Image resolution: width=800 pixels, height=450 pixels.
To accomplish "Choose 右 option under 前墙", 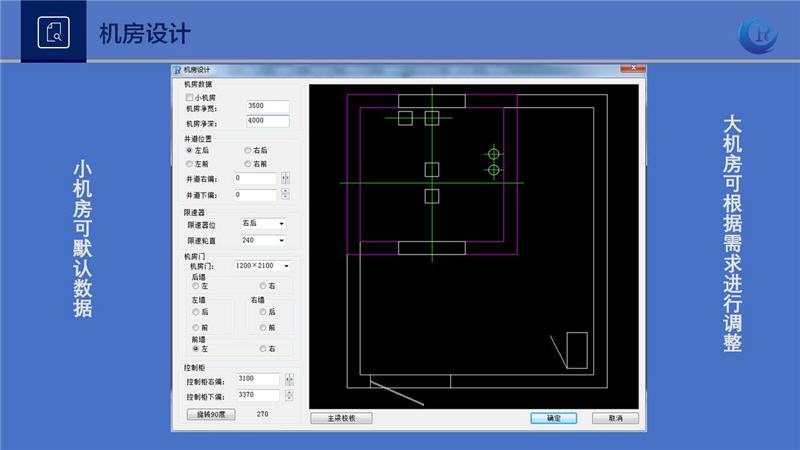I will (262, 349).
